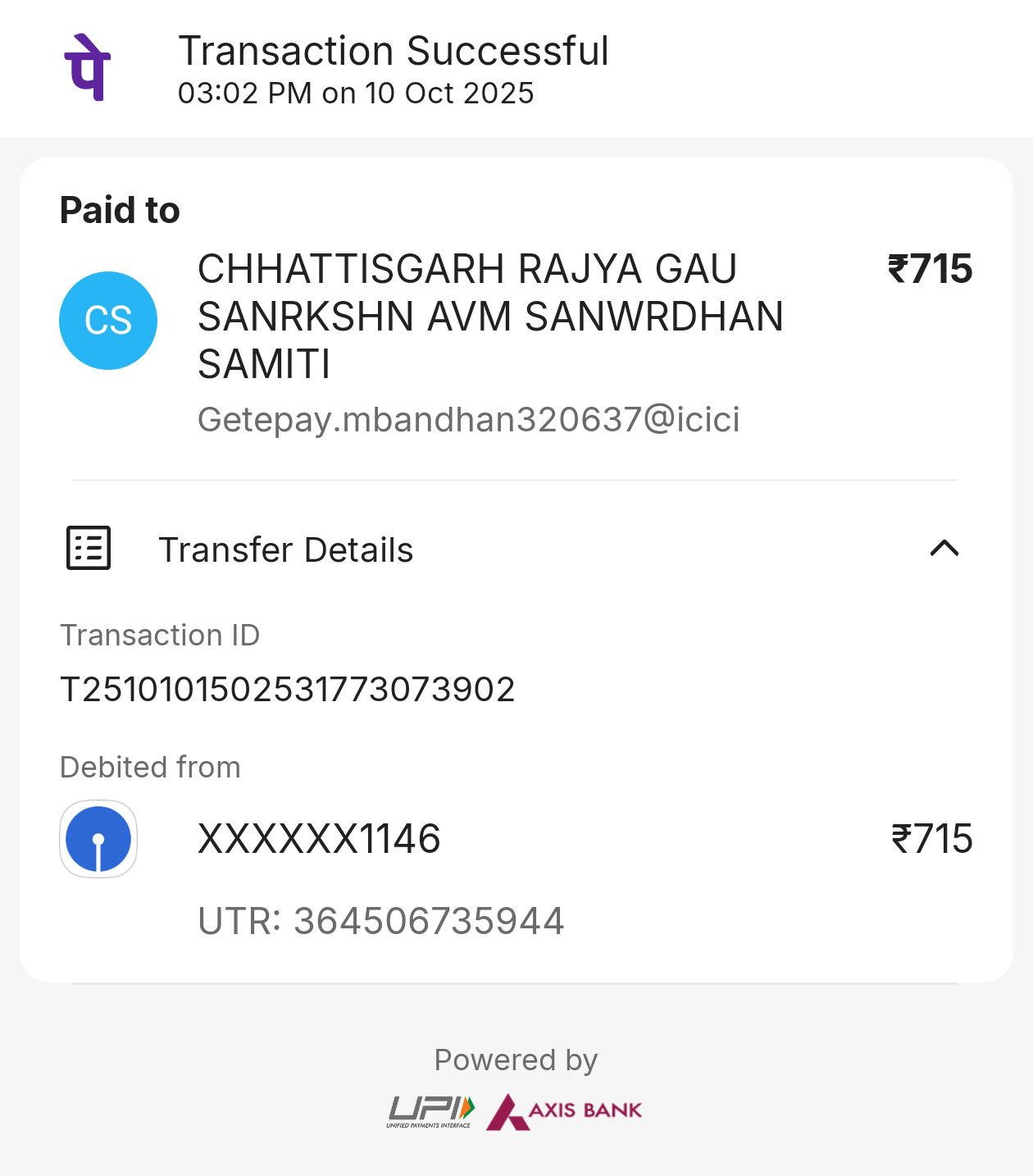Click the Debited from label
Screen dimensions: 1033x1176
coord(150,768)
